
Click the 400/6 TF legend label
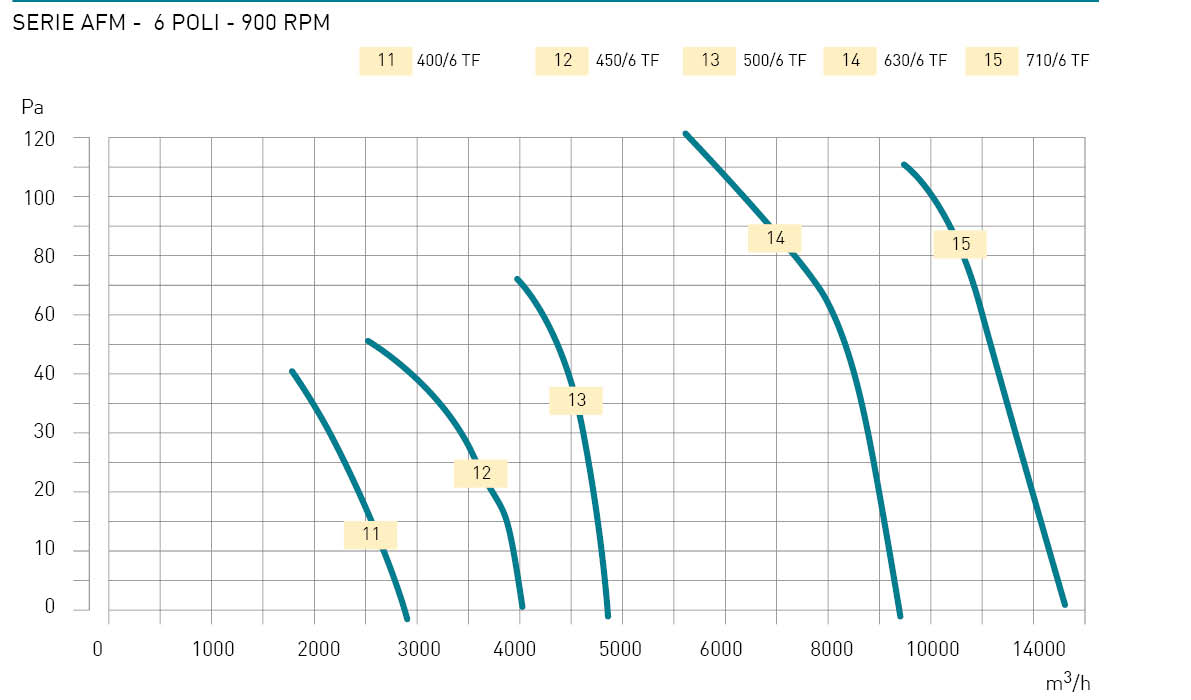(448, 61)
